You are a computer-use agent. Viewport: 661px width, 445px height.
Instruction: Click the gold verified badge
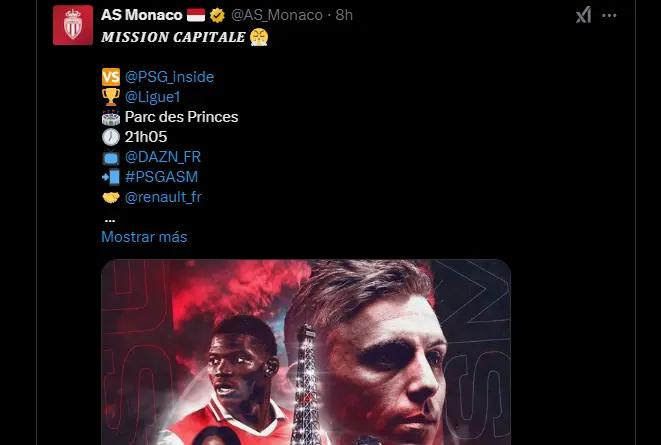217,15
